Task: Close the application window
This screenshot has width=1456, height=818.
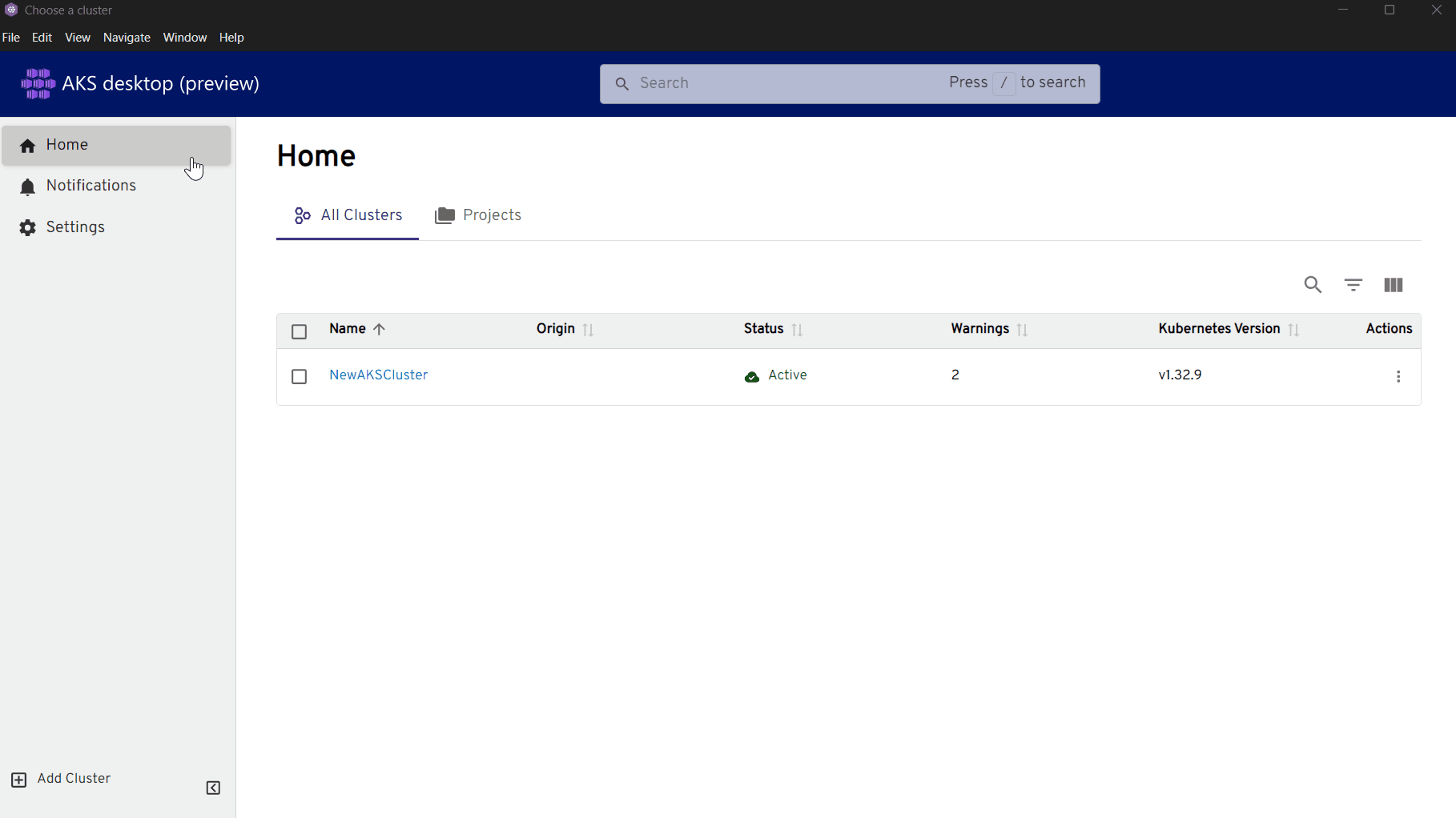Action: 1436,10
